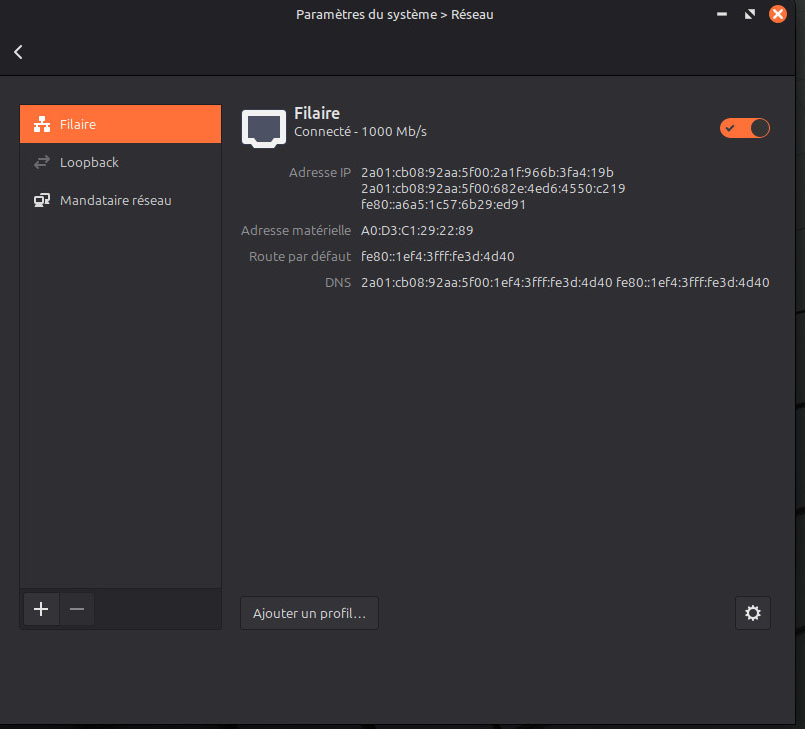805x729 pixels.
Task: Add a new connection with the plus button
Action: [41, 609]
